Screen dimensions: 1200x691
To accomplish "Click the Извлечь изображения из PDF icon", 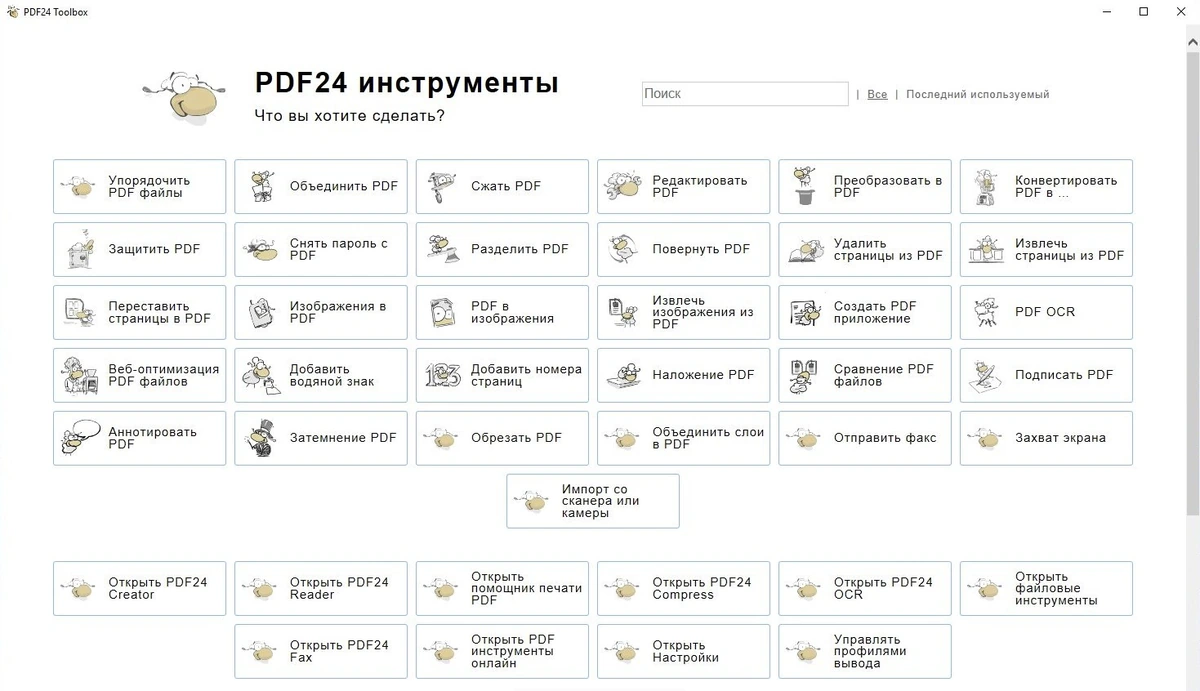I will (624, 313).
